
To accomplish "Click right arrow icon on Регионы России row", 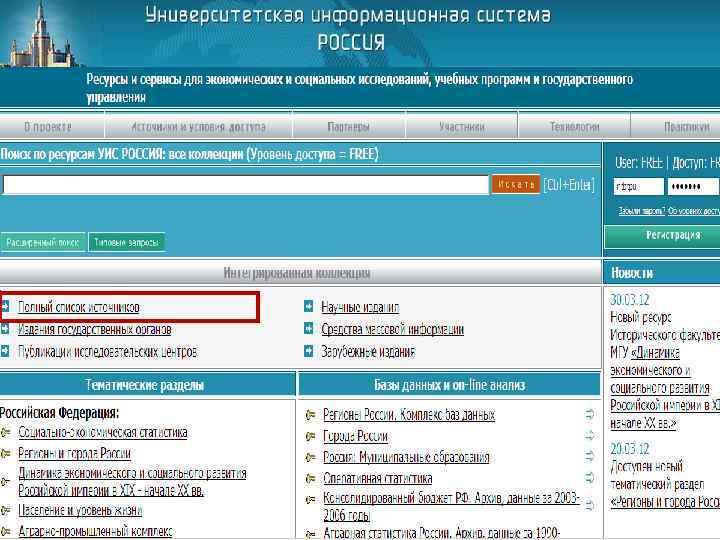I will [x=590, y=415].
